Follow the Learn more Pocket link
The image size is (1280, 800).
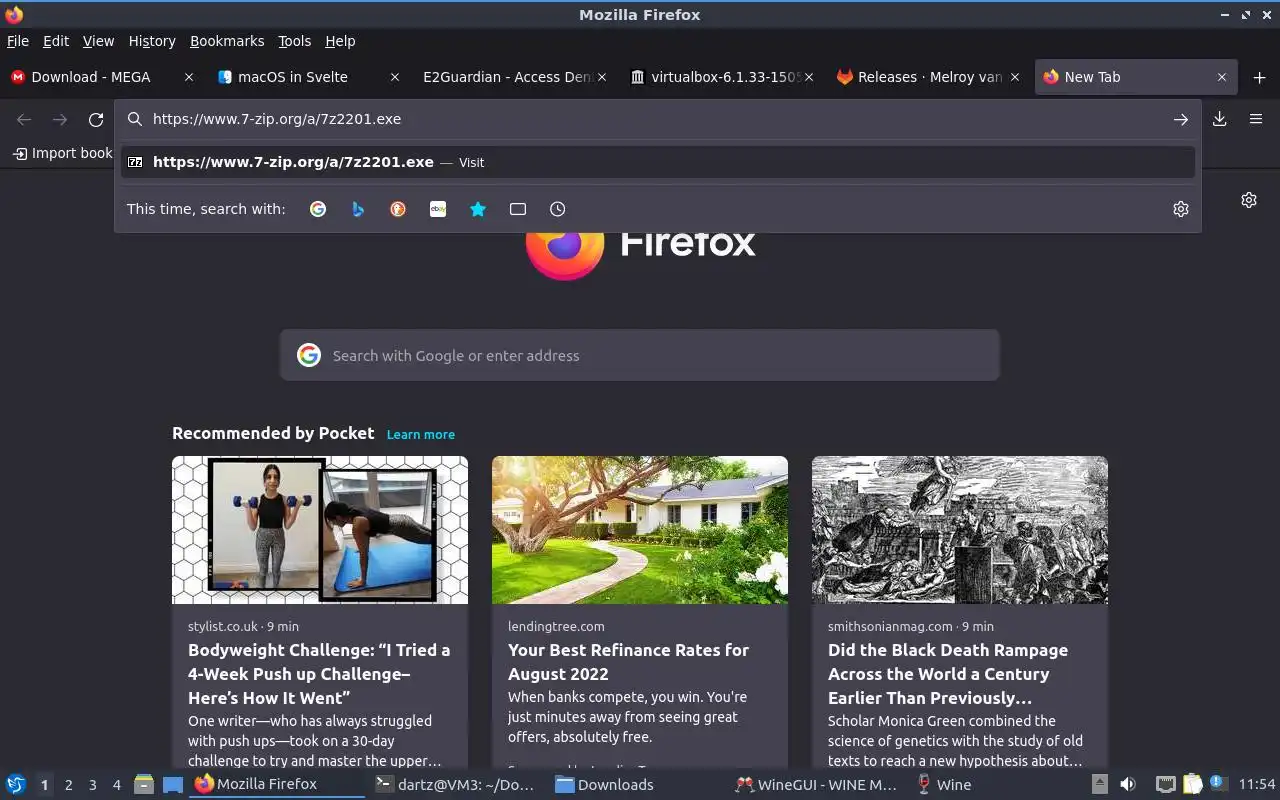[x=421, y=435]
